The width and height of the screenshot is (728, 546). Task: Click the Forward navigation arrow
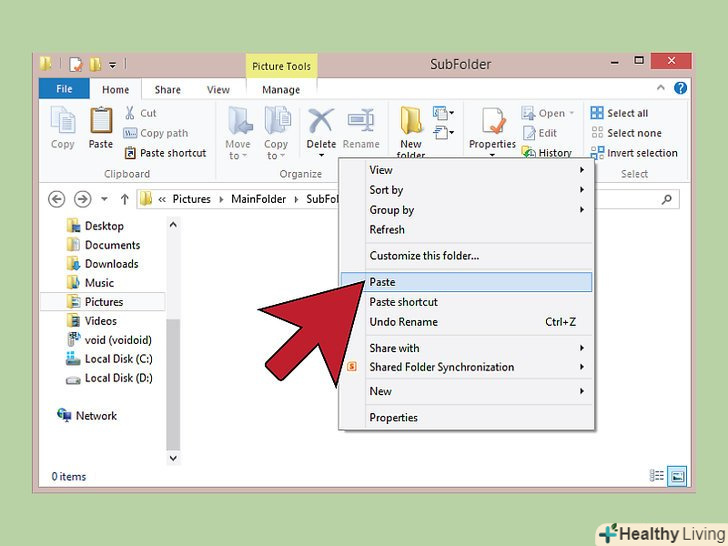pos(83,200)
